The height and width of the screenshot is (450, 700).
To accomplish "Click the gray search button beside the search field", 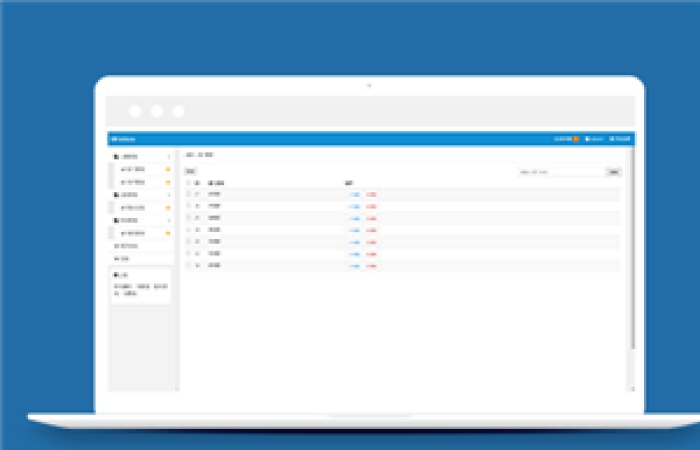I will click(614, 172).
